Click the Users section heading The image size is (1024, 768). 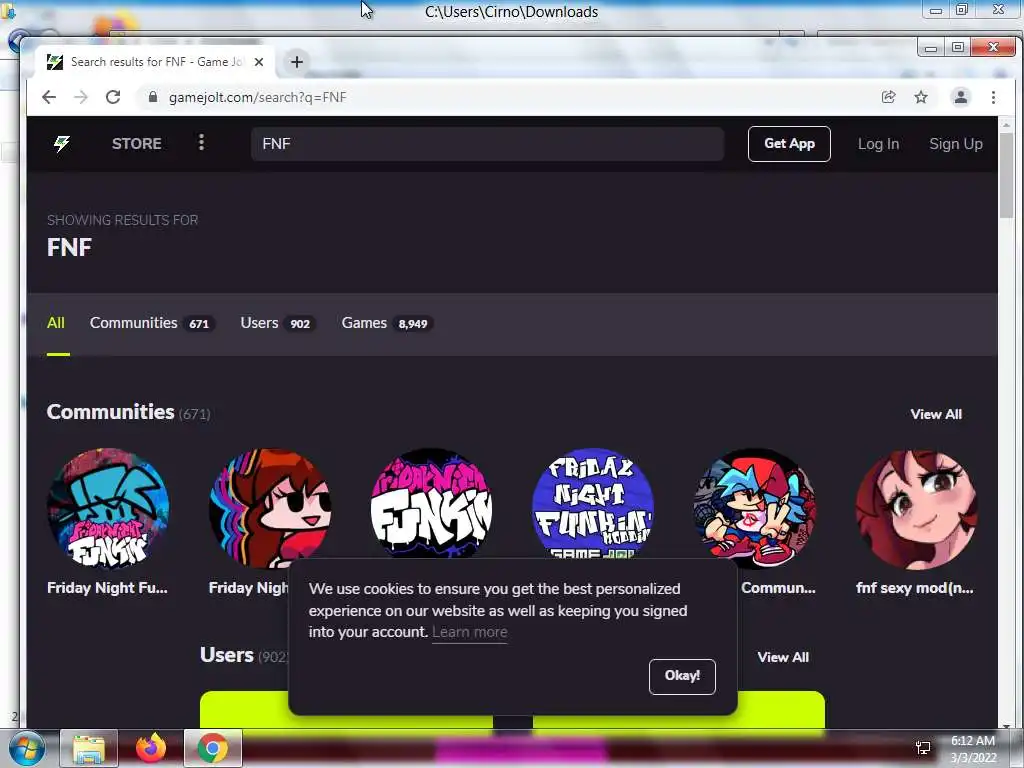pyautogui.click(x=227, y=655)
